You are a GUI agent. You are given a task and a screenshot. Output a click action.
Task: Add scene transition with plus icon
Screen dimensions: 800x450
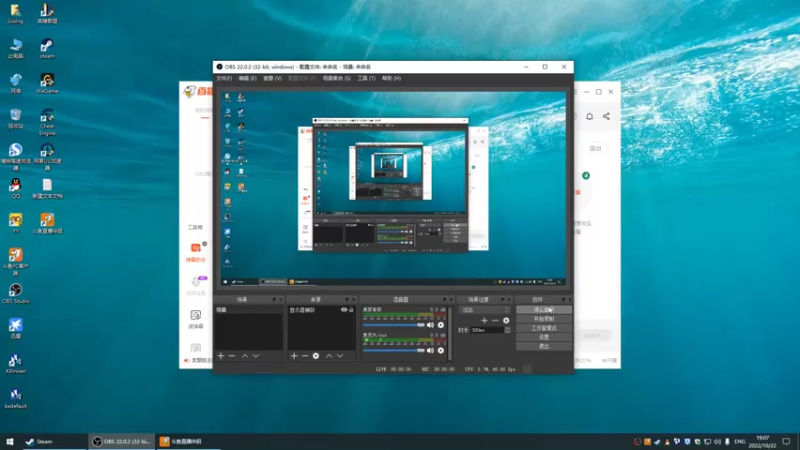[x=484, y=320]
